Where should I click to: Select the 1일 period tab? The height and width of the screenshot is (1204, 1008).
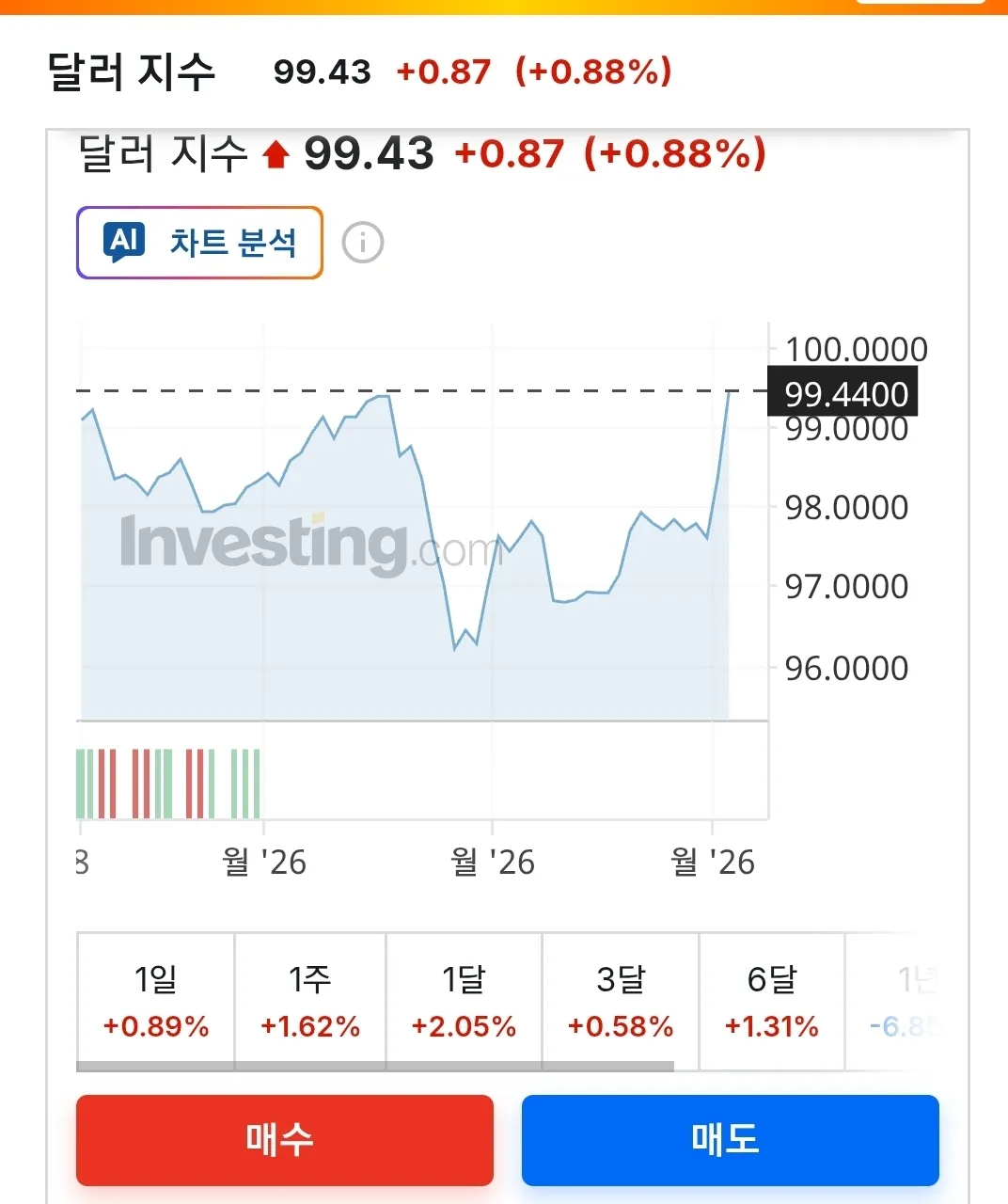tap(156, 1001)
